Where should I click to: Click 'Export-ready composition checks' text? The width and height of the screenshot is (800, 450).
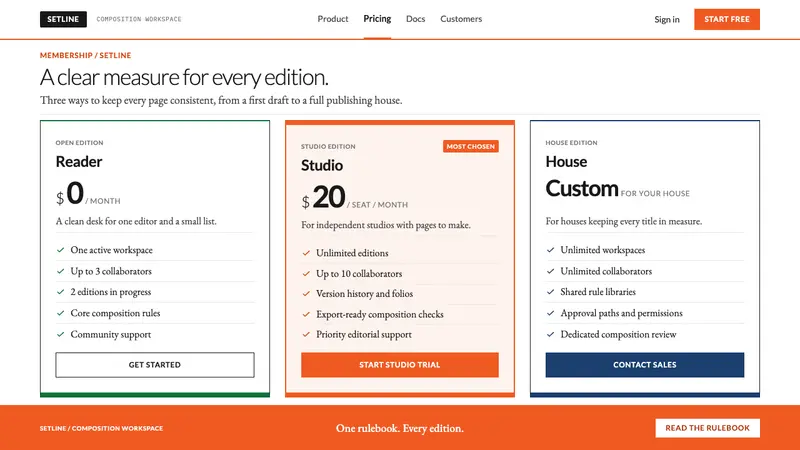(380, 314)
